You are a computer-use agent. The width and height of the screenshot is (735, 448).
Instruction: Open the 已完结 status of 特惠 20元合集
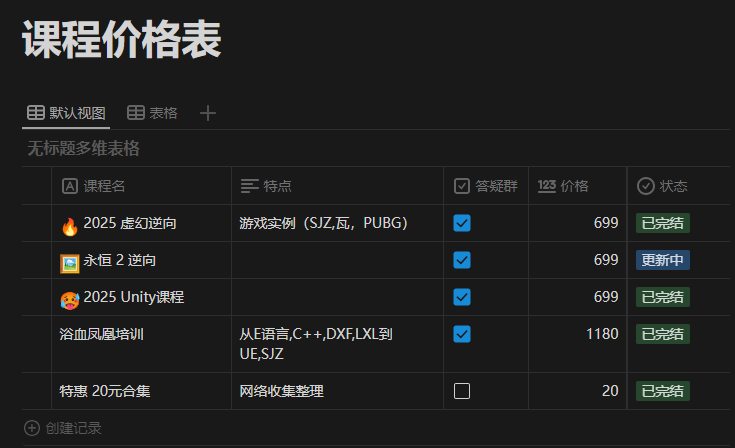(663, 391)
